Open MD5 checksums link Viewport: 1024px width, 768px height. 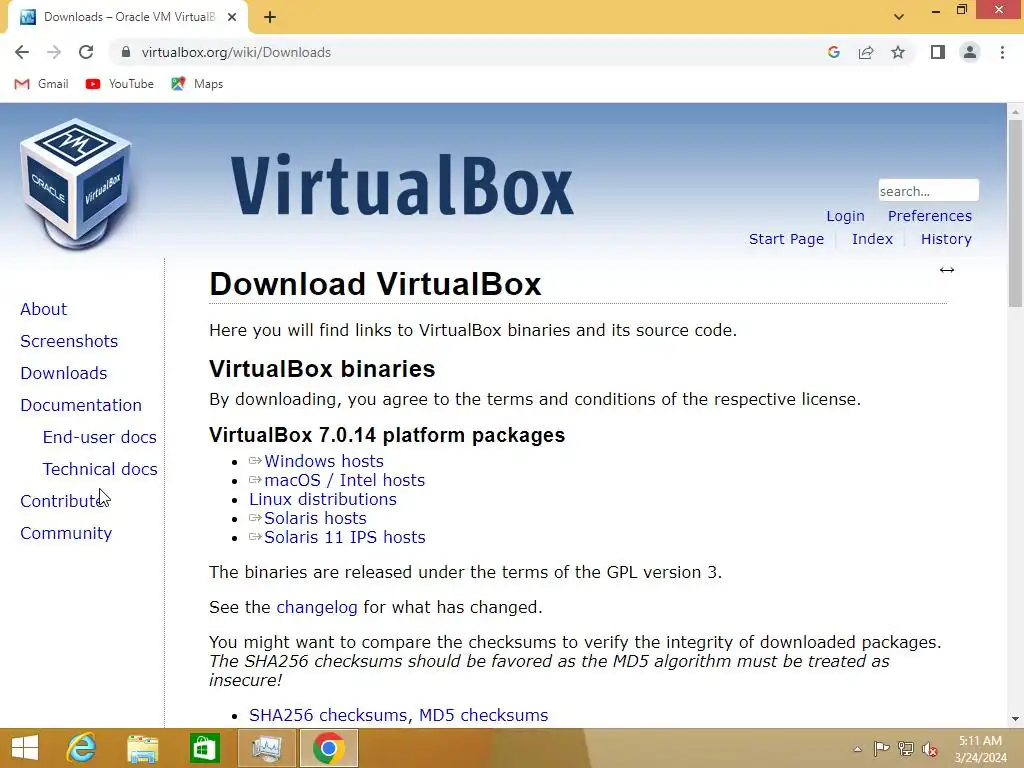tap(483, 715)
